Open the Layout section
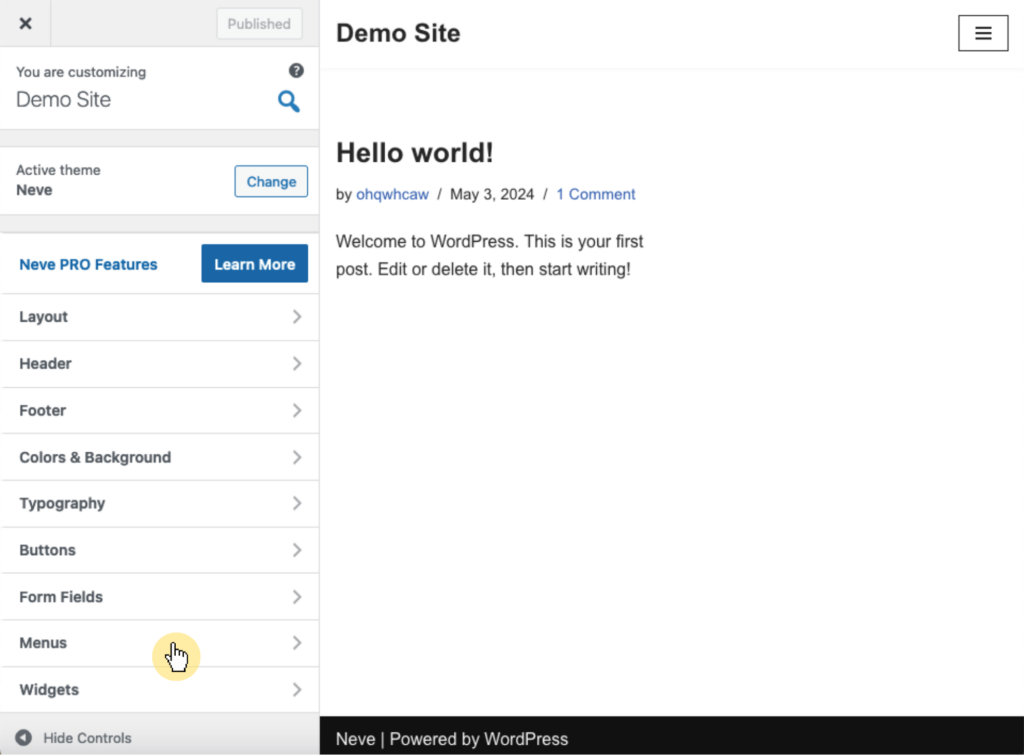Screen dimensions: 1024x755 160,317
